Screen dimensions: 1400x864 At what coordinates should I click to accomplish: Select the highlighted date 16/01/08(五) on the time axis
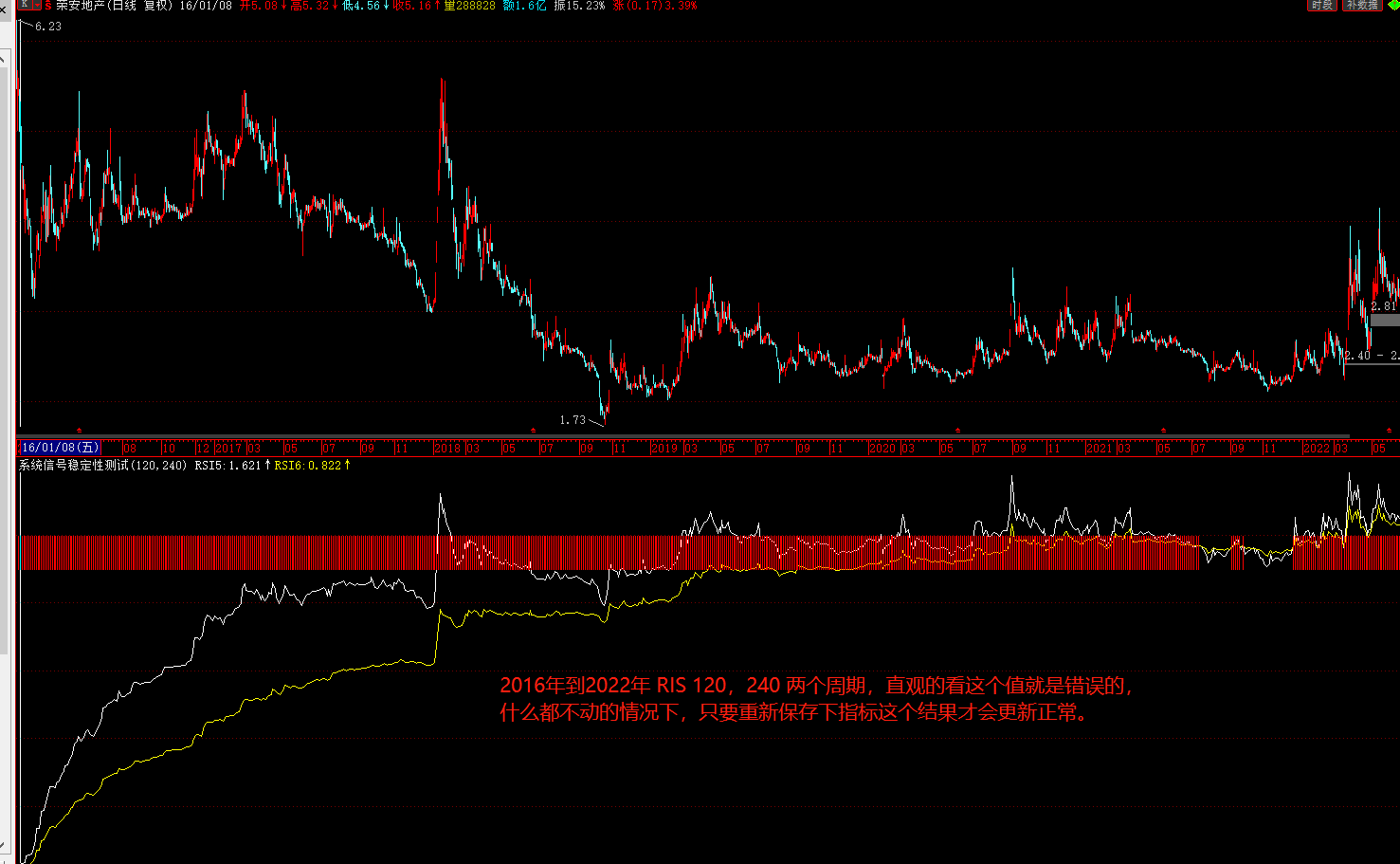59,448
